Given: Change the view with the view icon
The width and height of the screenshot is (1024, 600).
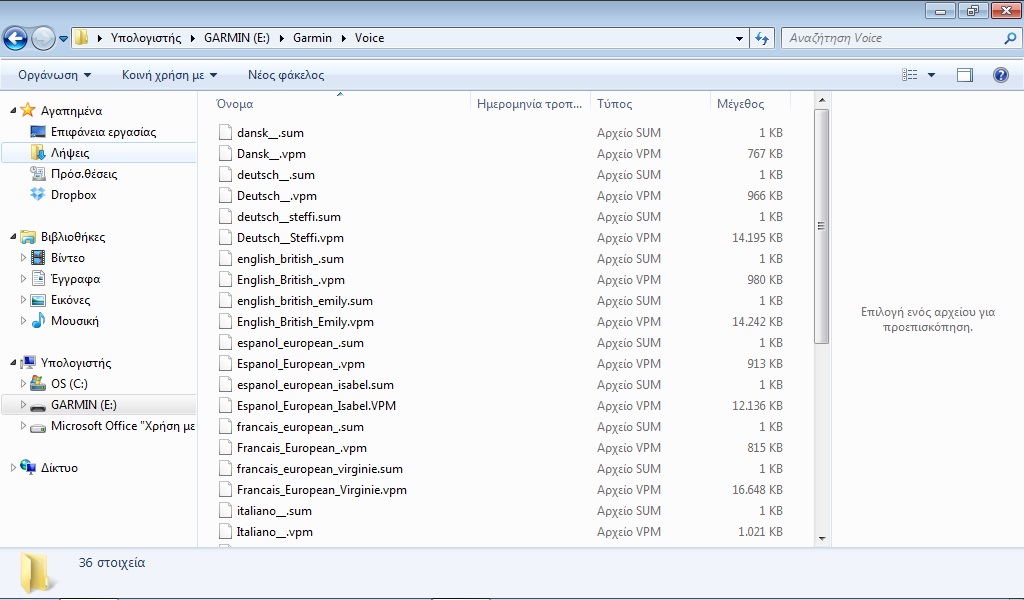Looking at the screenshot, I should (x=910, y=75).
